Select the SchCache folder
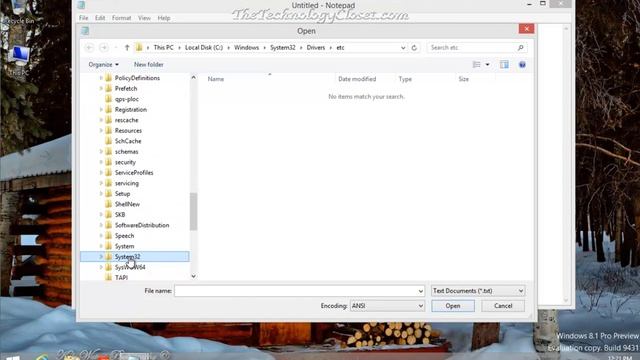 tap(128, 141)
